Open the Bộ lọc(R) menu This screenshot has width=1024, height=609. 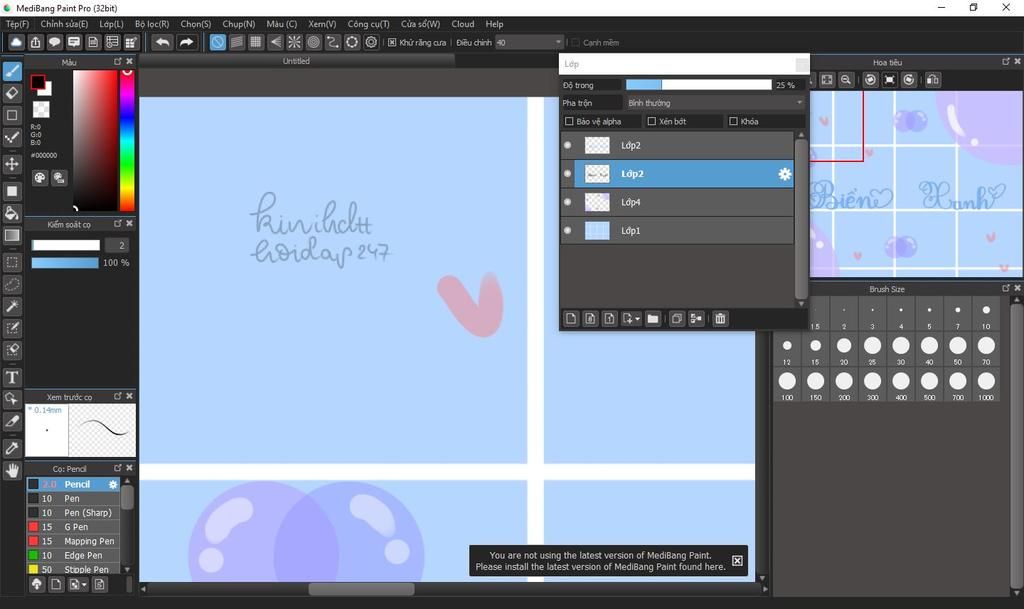pos(152,24)
